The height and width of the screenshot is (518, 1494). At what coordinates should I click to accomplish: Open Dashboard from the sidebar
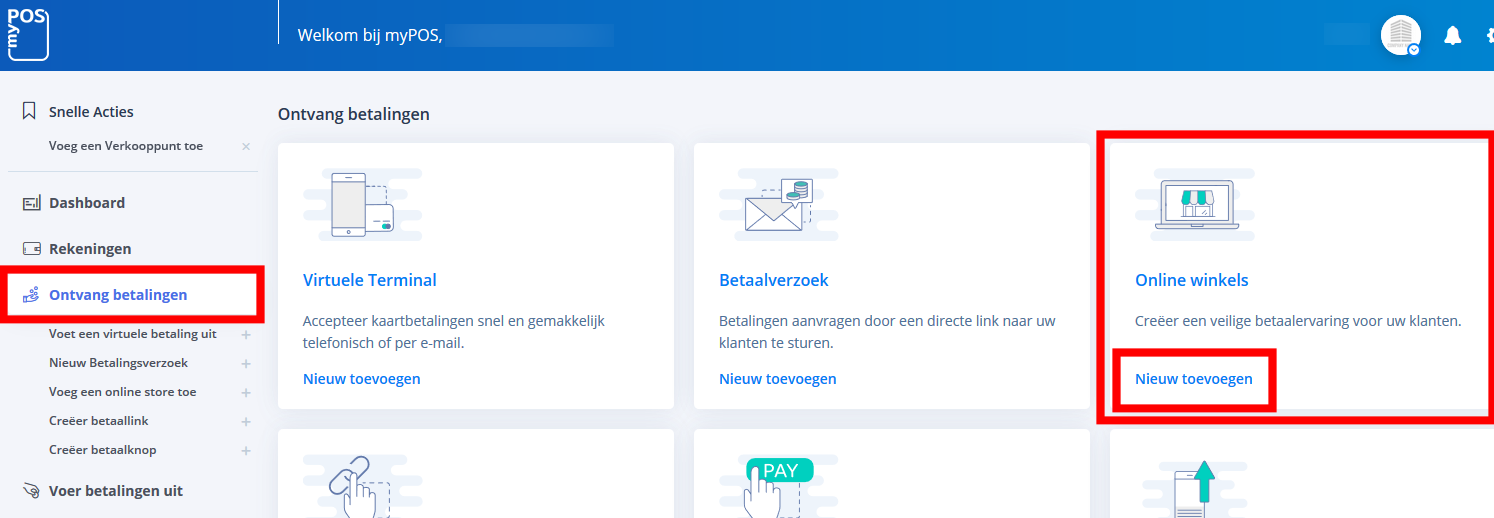pyautogui.click(x=87, y=203)
